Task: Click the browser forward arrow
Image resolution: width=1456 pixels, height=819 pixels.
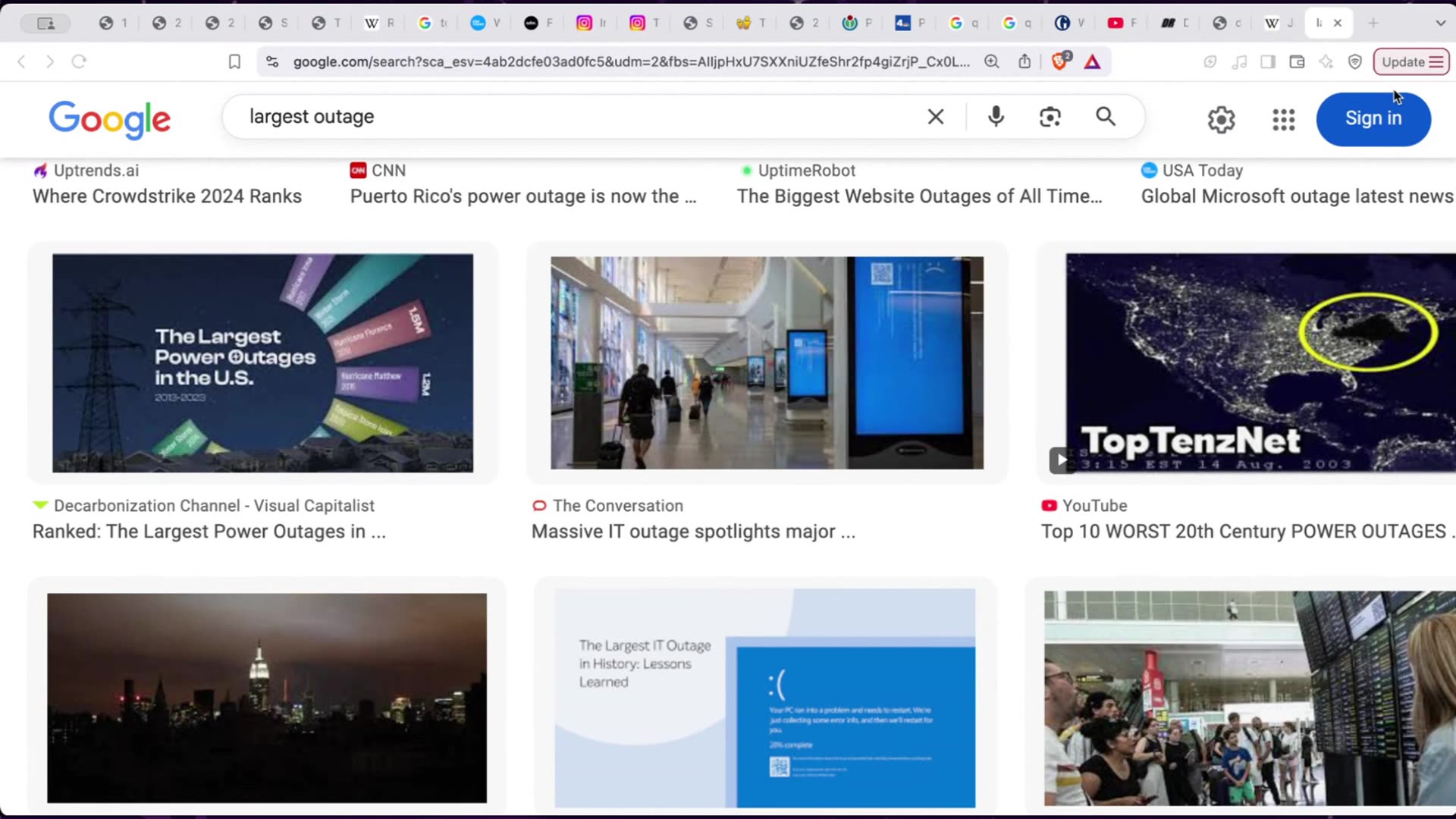Action: point(50,61)
